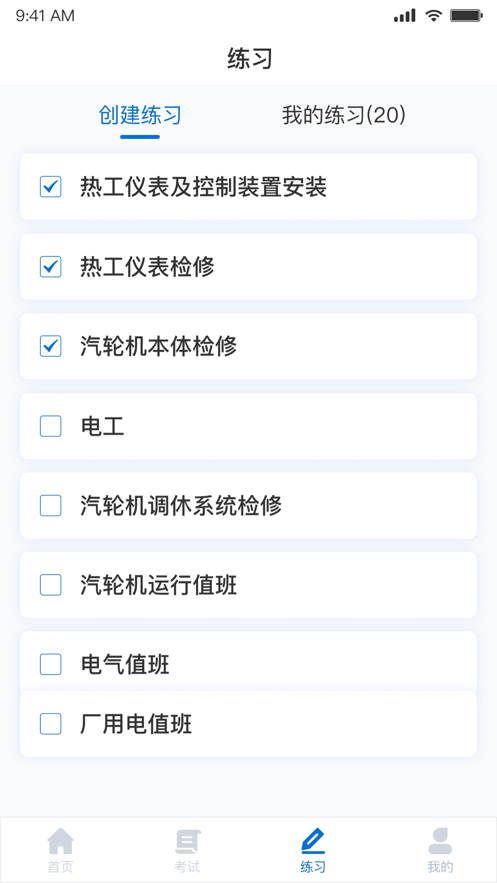497x883 pixels.
Task: Tap the 汽轮机运行值班 list card
Action: pos(248,585)
